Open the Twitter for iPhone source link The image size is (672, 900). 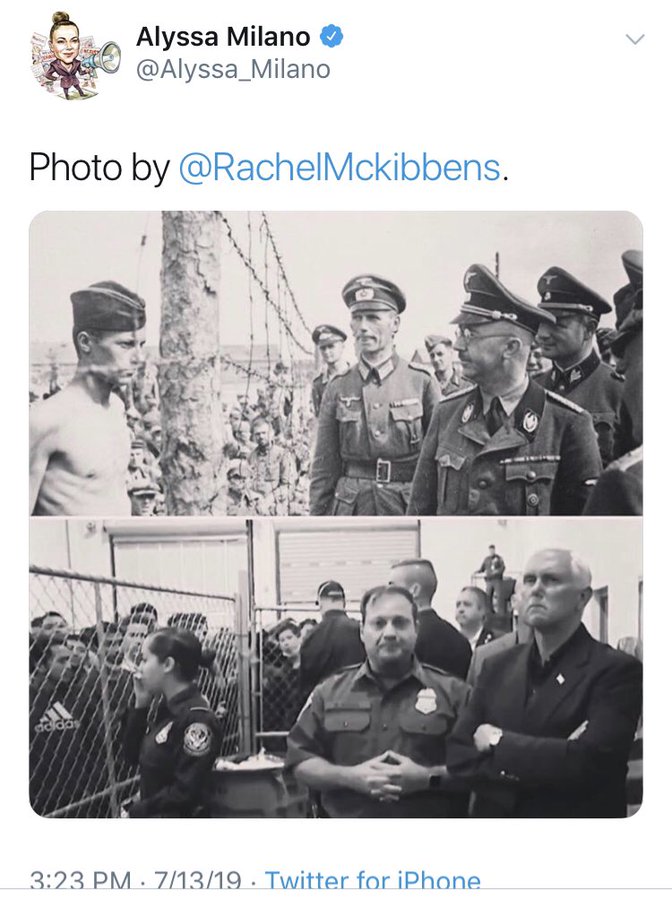coord(372,882)
